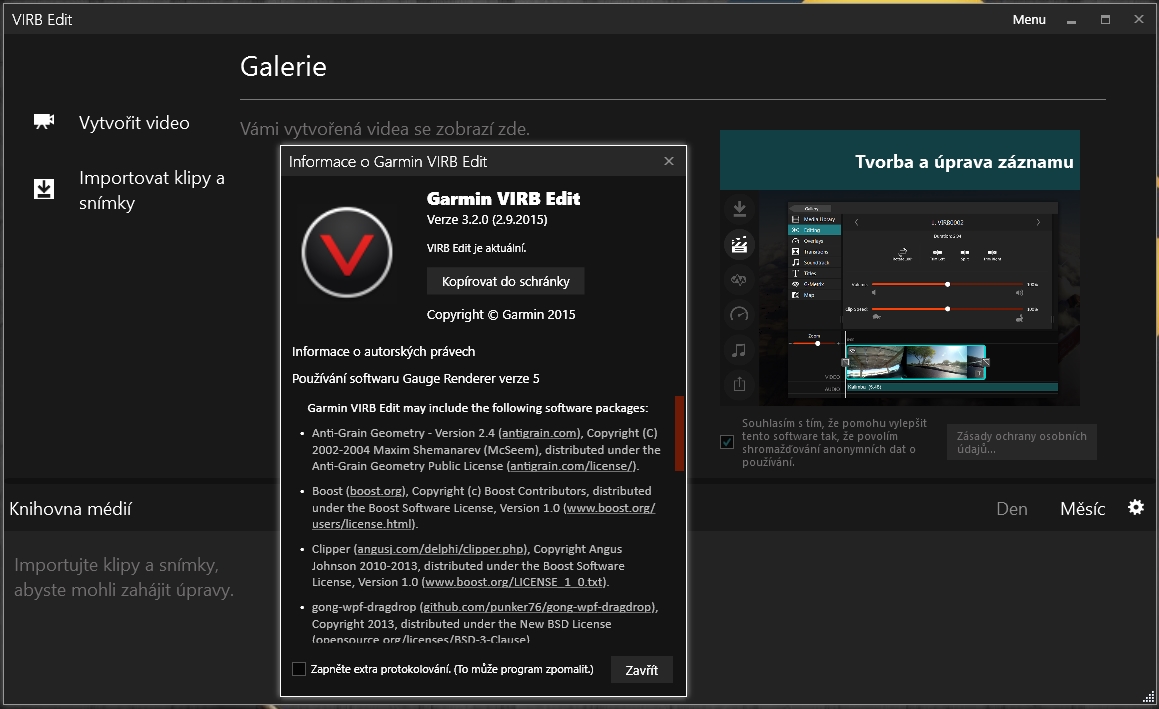Image resolution: width=1159 pixels, height=709 pixels.
Task: Open Zásady ochrany osobních údajů
Action: (1022, 442)
